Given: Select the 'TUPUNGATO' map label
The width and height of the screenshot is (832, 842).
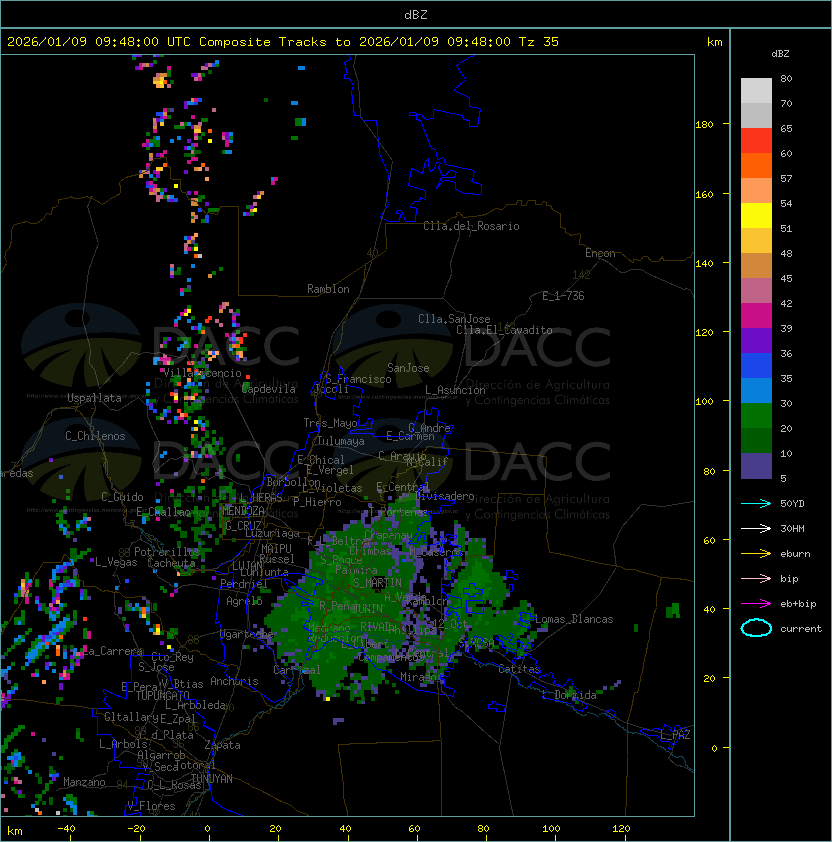Looking at the screenshot, I should [x=162, y=695].
